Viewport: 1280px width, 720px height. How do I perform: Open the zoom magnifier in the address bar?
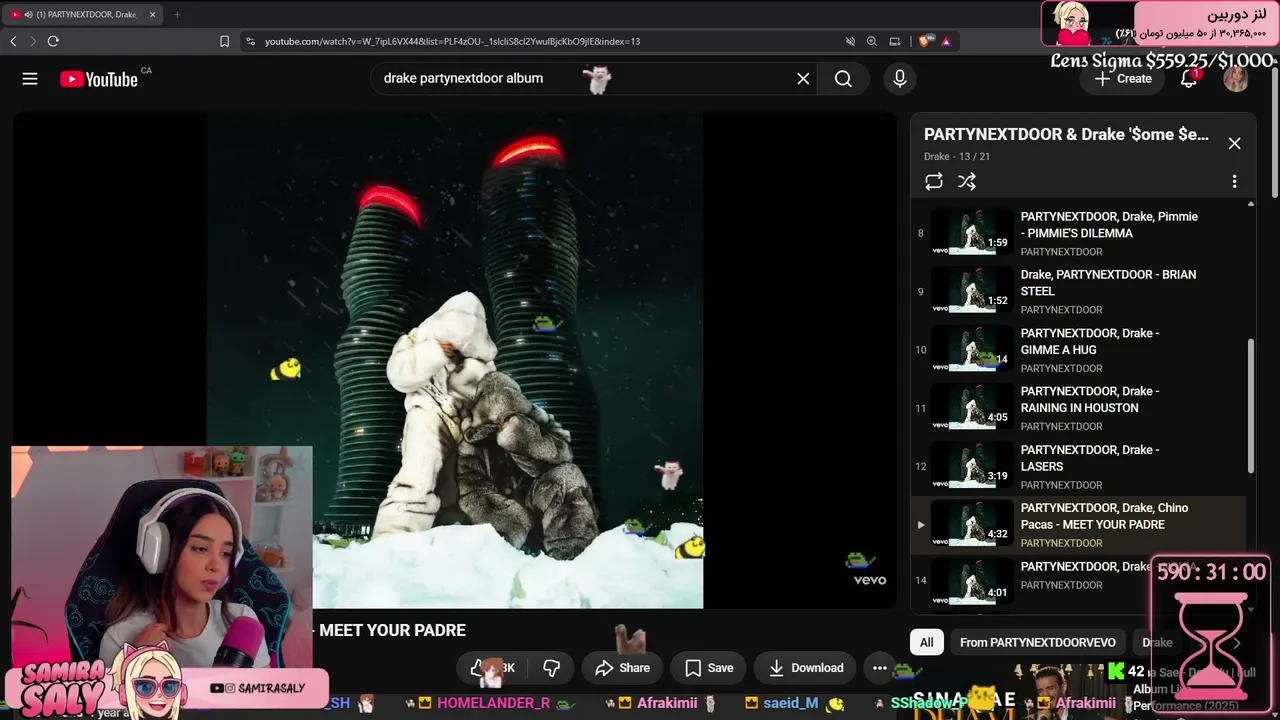pyautogui.click(x=872, y=41)
